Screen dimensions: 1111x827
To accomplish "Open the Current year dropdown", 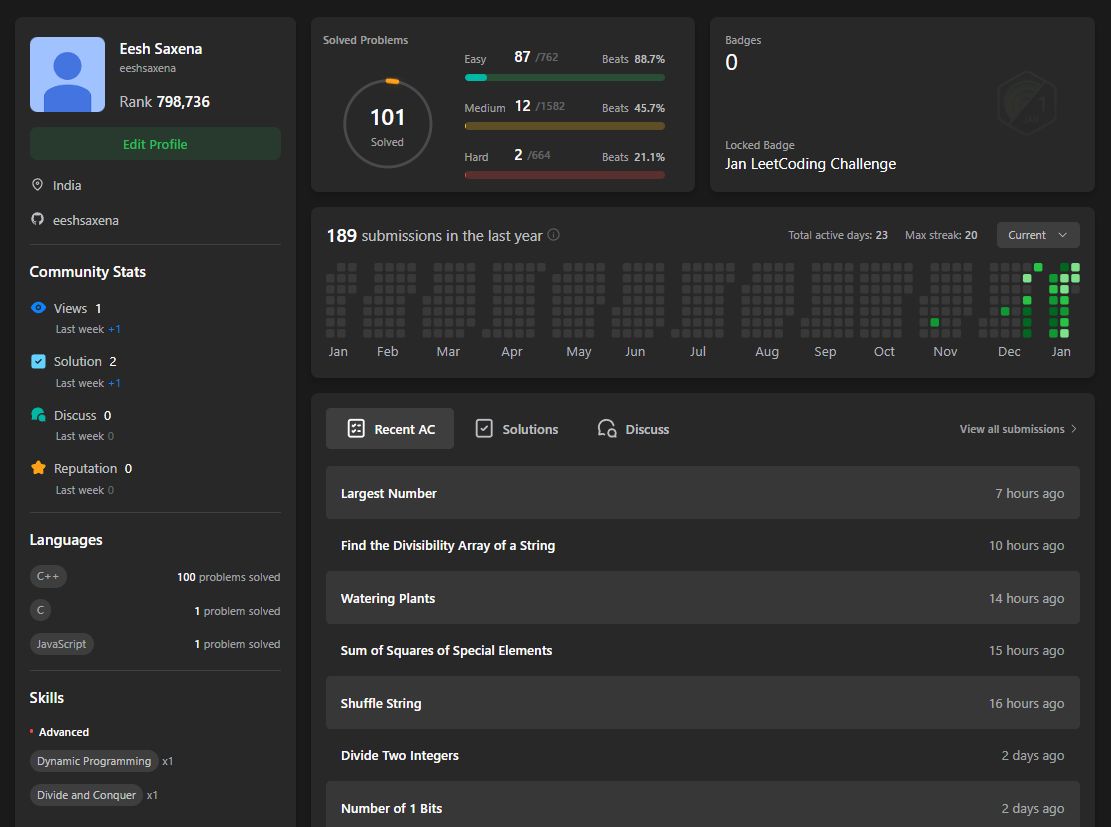I will click(x=1037, y=235).
